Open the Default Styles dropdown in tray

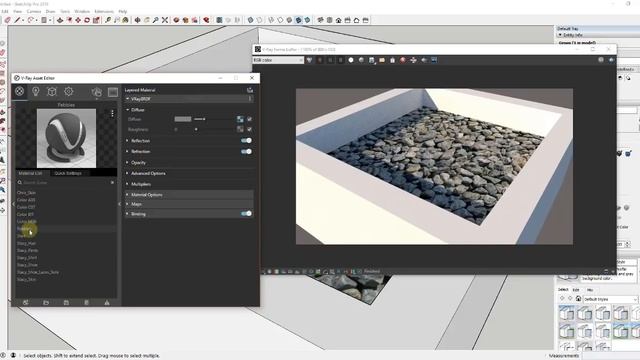pos(610,299)
